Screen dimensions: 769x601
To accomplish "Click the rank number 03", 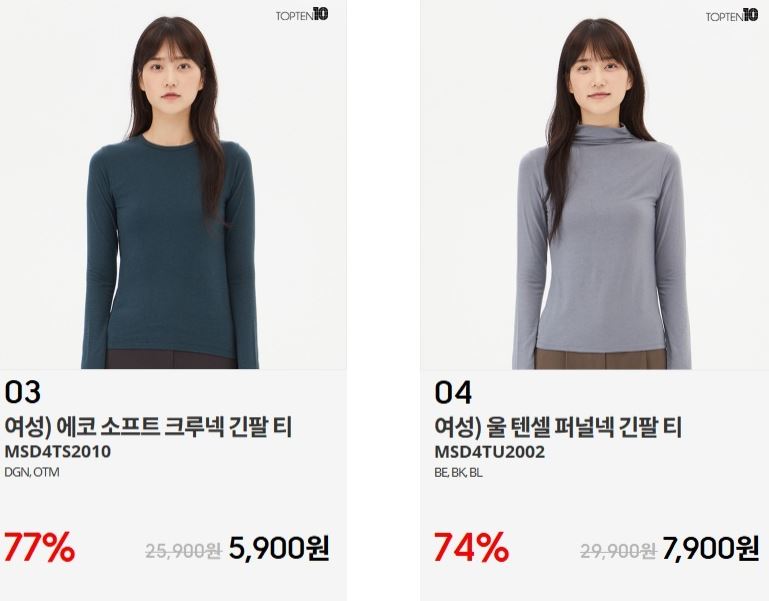I will (x=23, y=392).
